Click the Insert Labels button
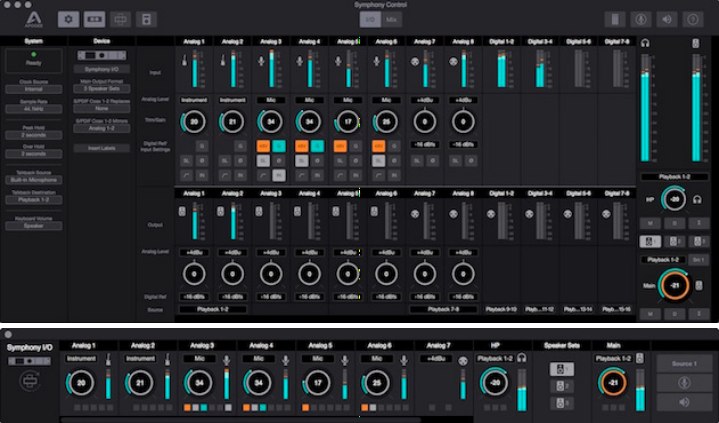This screenshot has width=719, height=423. pyautogui.click(x=101, y=148)
